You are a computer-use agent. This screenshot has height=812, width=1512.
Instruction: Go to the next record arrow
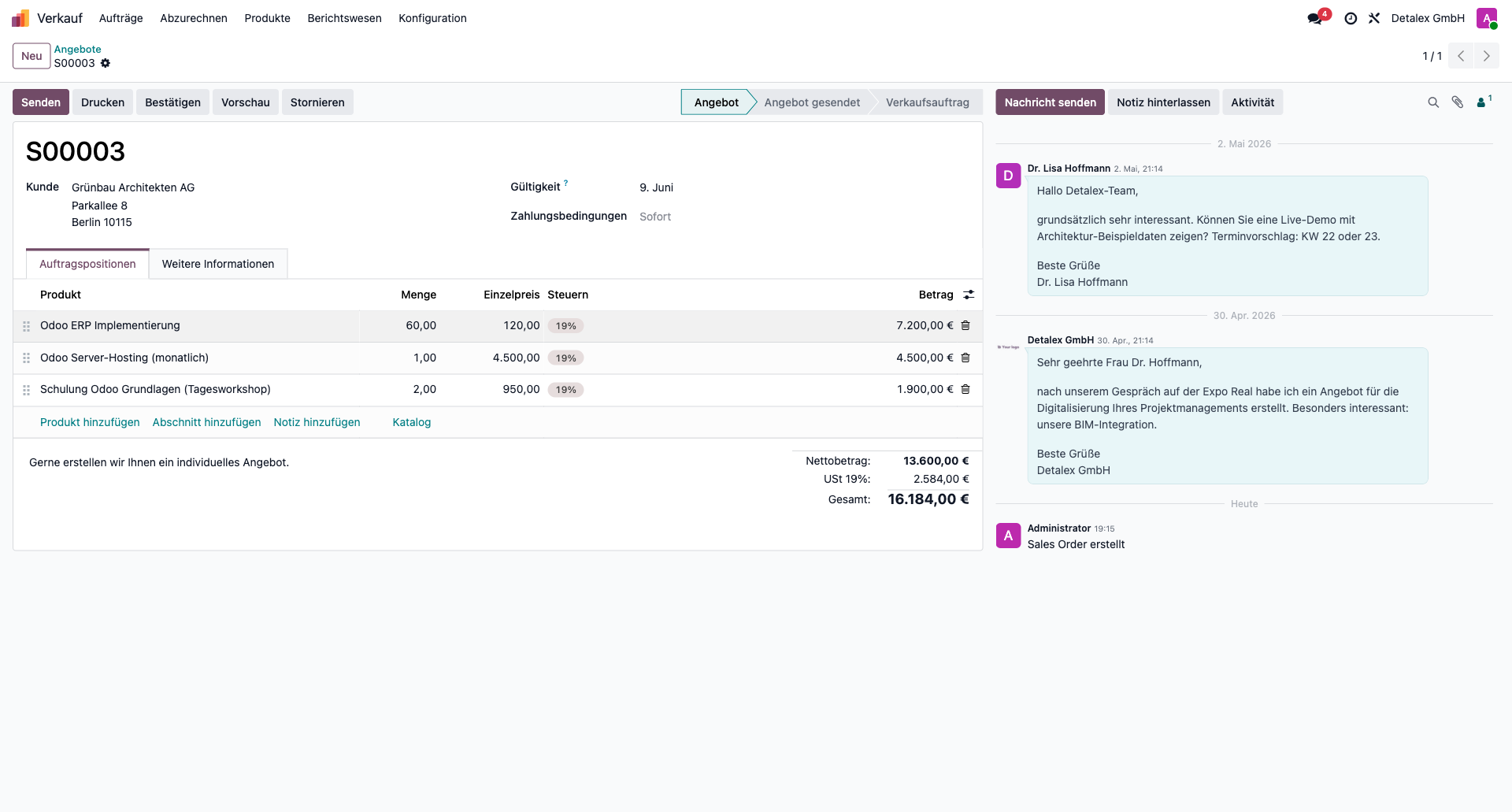point(1487,56)
